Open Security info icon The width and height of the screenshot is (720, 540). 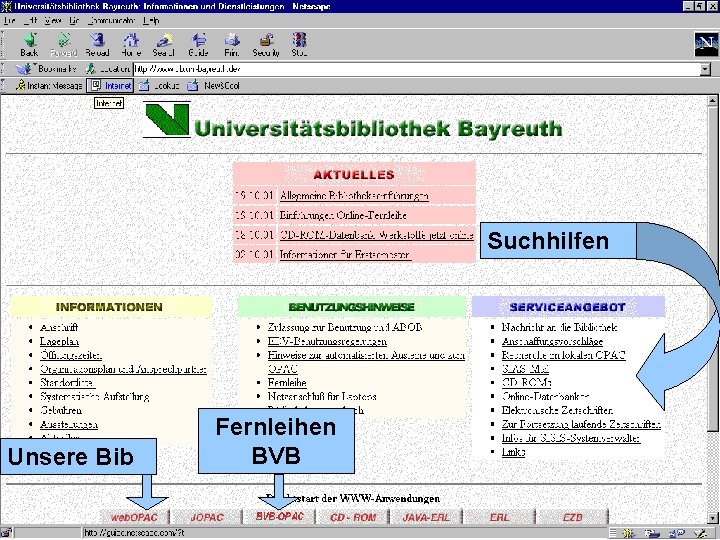pos(266,45)
